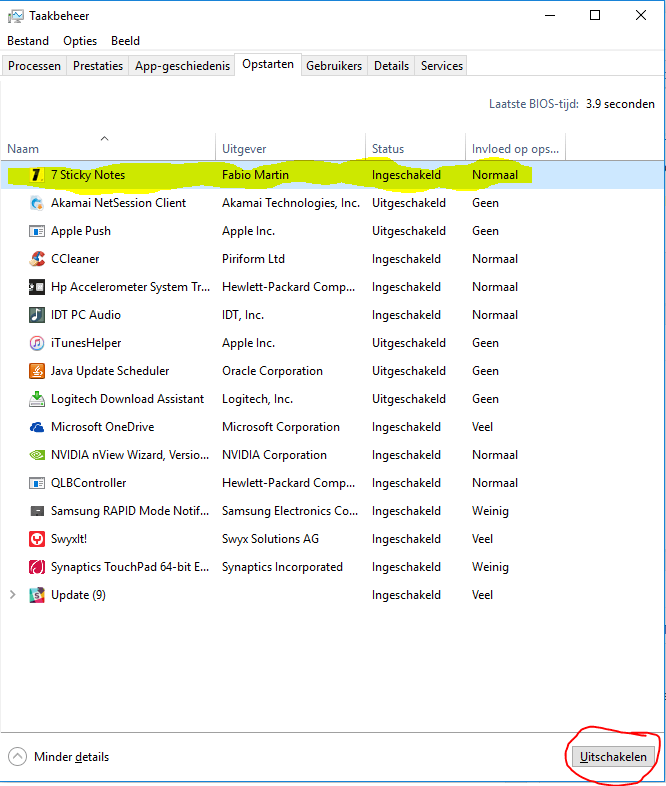Switch to the Services tab

click(x=441, y=66)
